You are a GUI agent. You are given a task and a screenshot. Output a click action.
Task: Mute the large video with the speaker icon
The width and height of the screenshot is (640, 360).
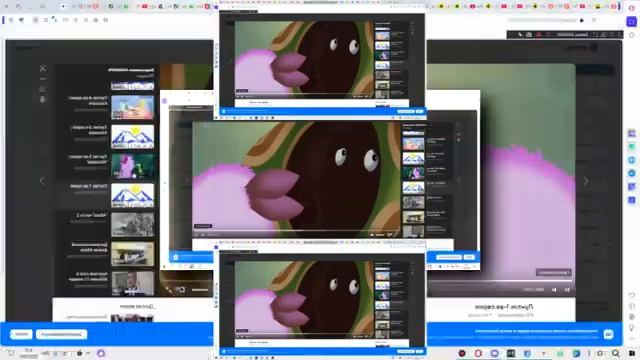click(554, 290)
